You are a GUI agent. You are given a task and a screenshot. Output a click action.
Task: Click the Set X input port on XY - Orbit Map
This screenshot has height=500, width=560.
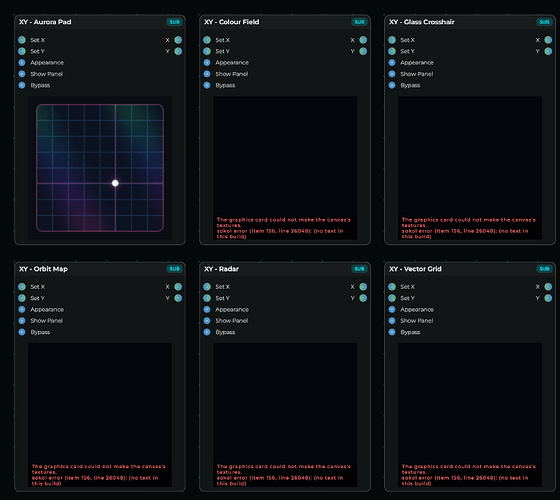(22, 286)
